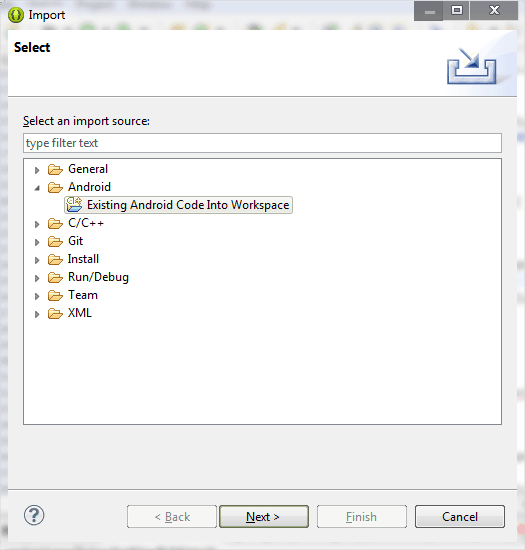The height and width of the screenshot is (550, 525).
Task: Click the Next > button
Action: [264, 516]
